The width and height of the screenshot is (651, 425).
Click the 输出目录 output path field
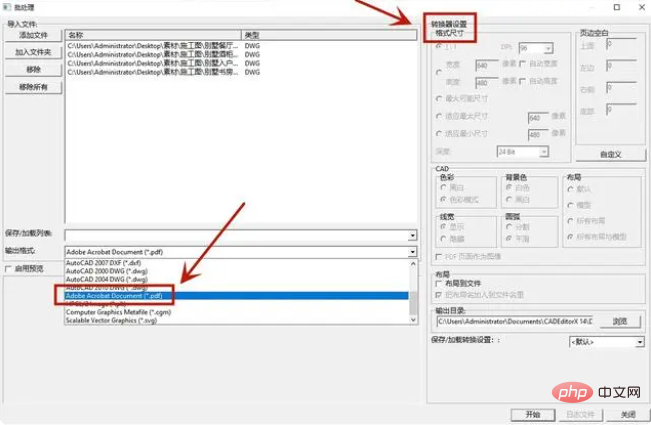515,321
